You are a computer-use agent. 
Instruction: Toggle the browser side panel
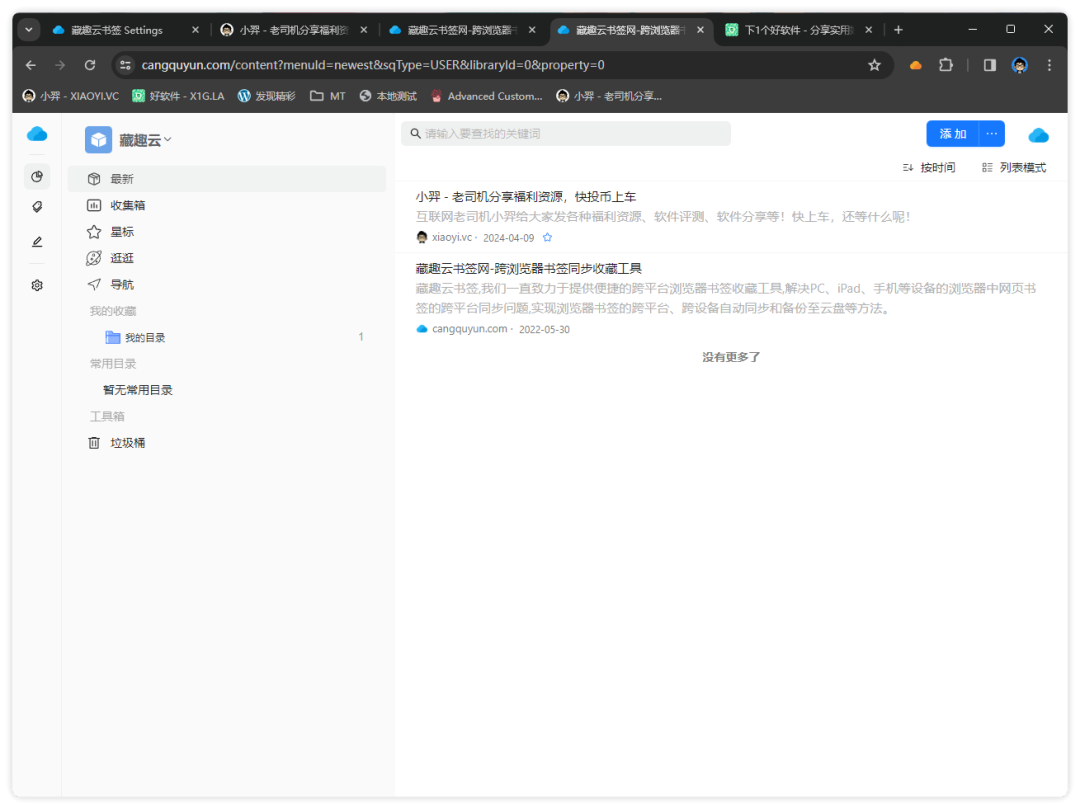[990, 65]
